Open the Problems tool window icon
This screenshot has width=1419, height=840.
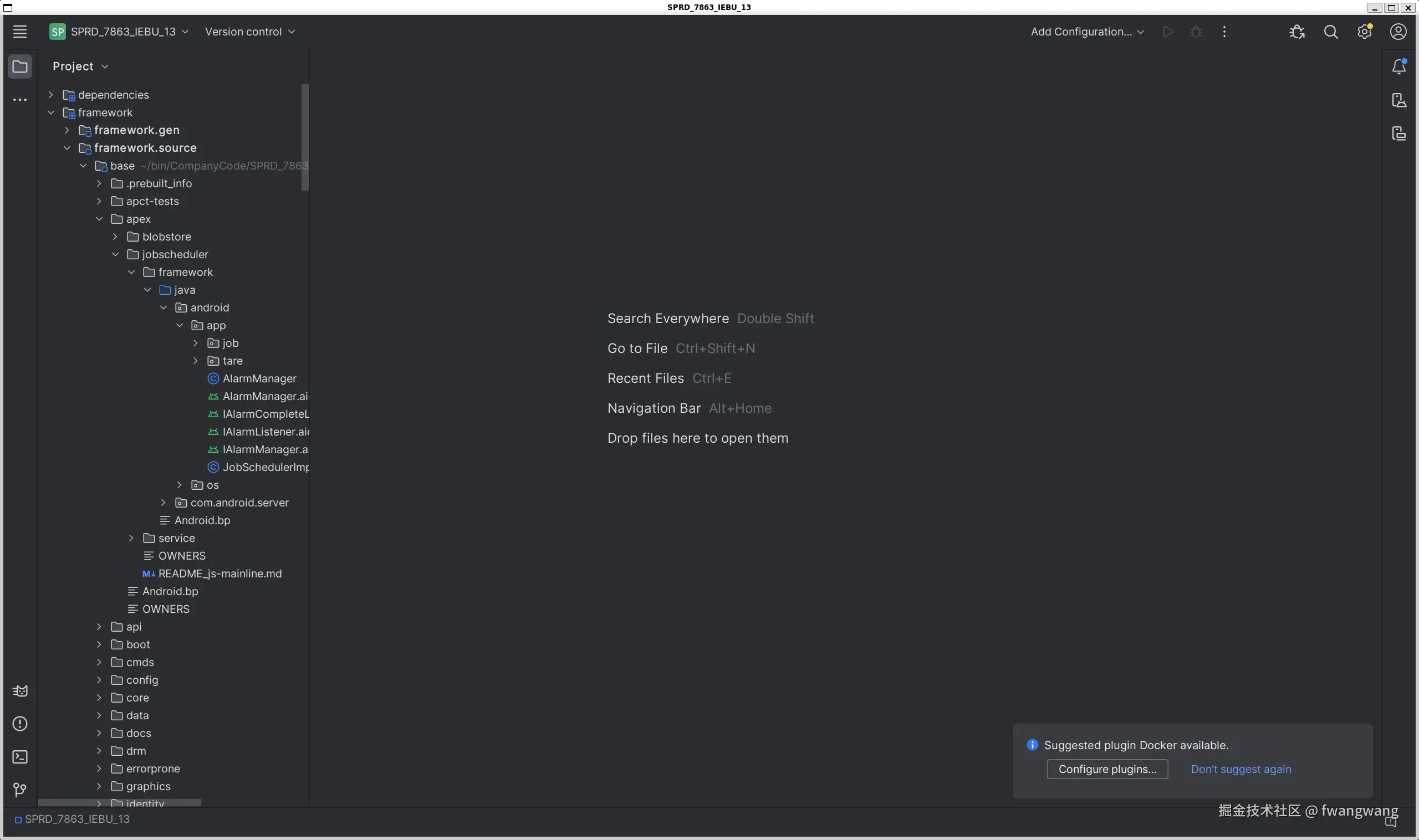pyautogui.click(x=20, y=724)
